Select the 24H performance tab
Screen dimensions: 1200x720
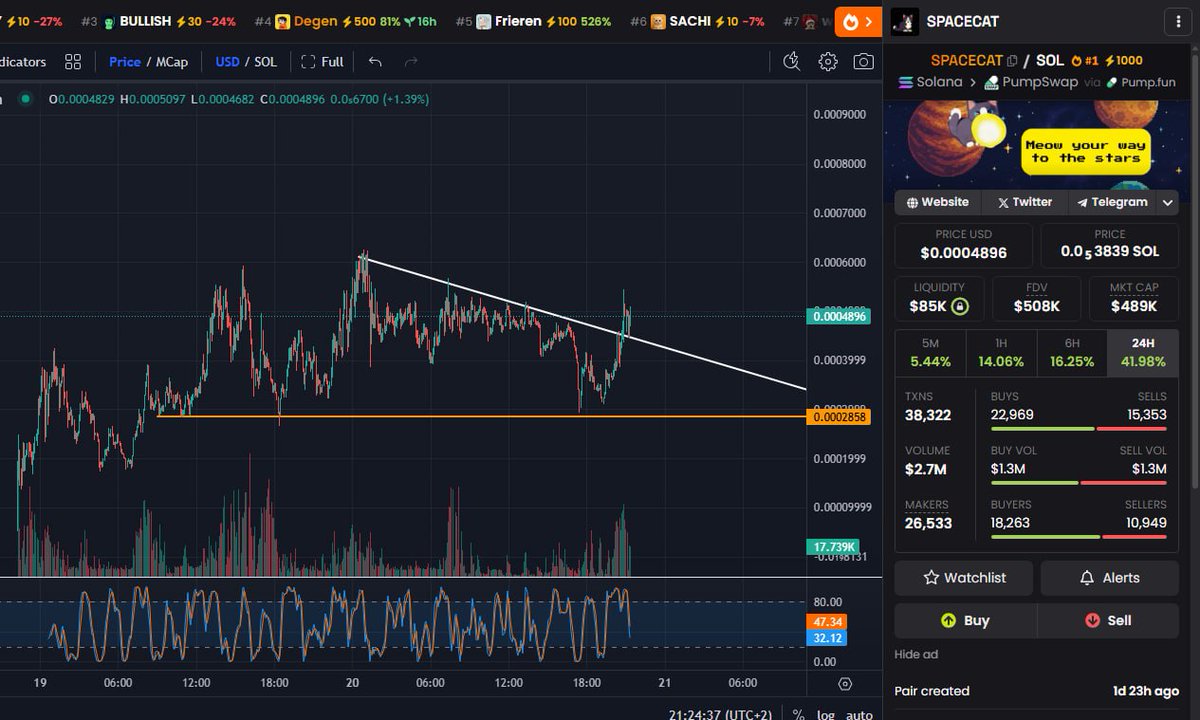(x=1143, y=353)
